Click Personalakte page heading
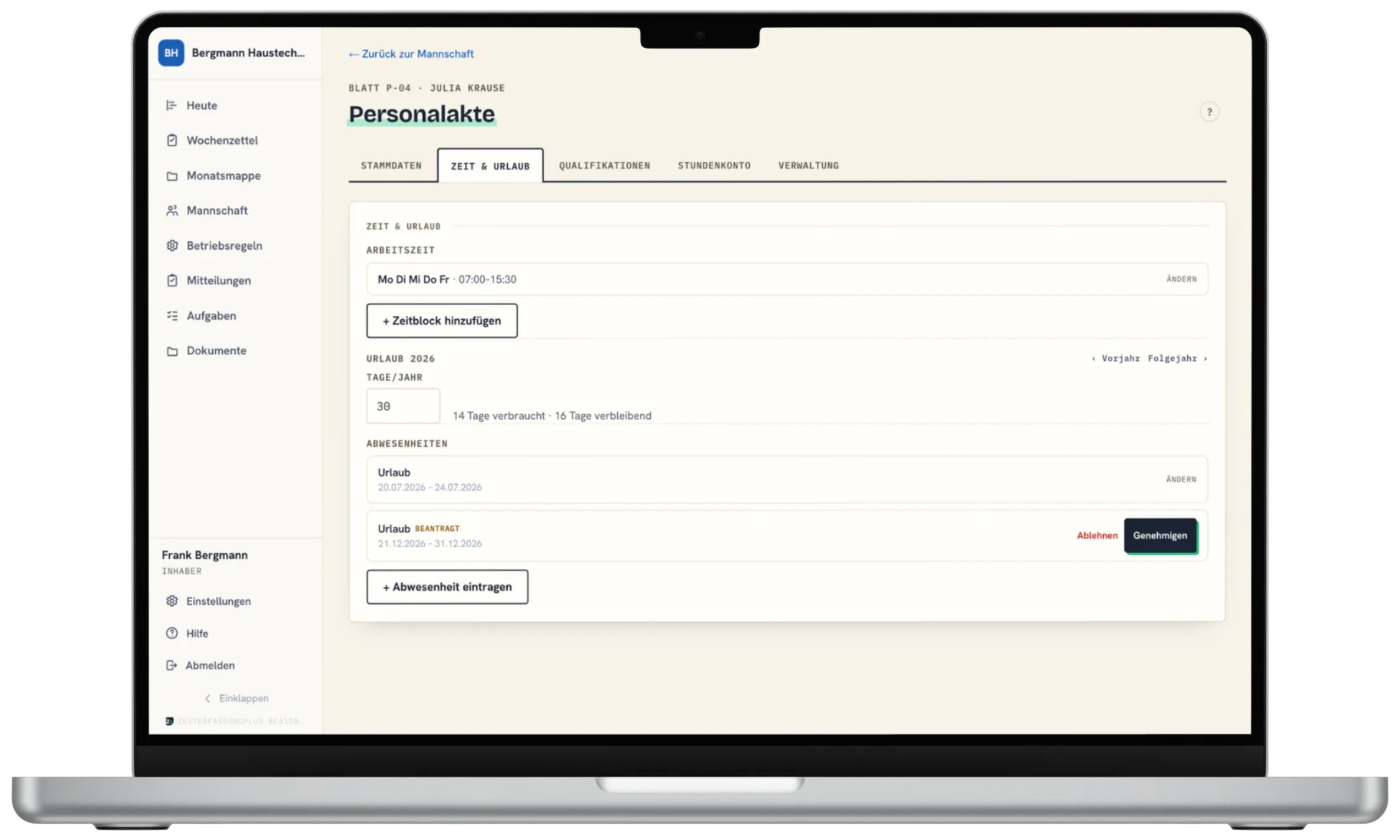This screenshot has height=840, width=1400. [x=422, y=114]
